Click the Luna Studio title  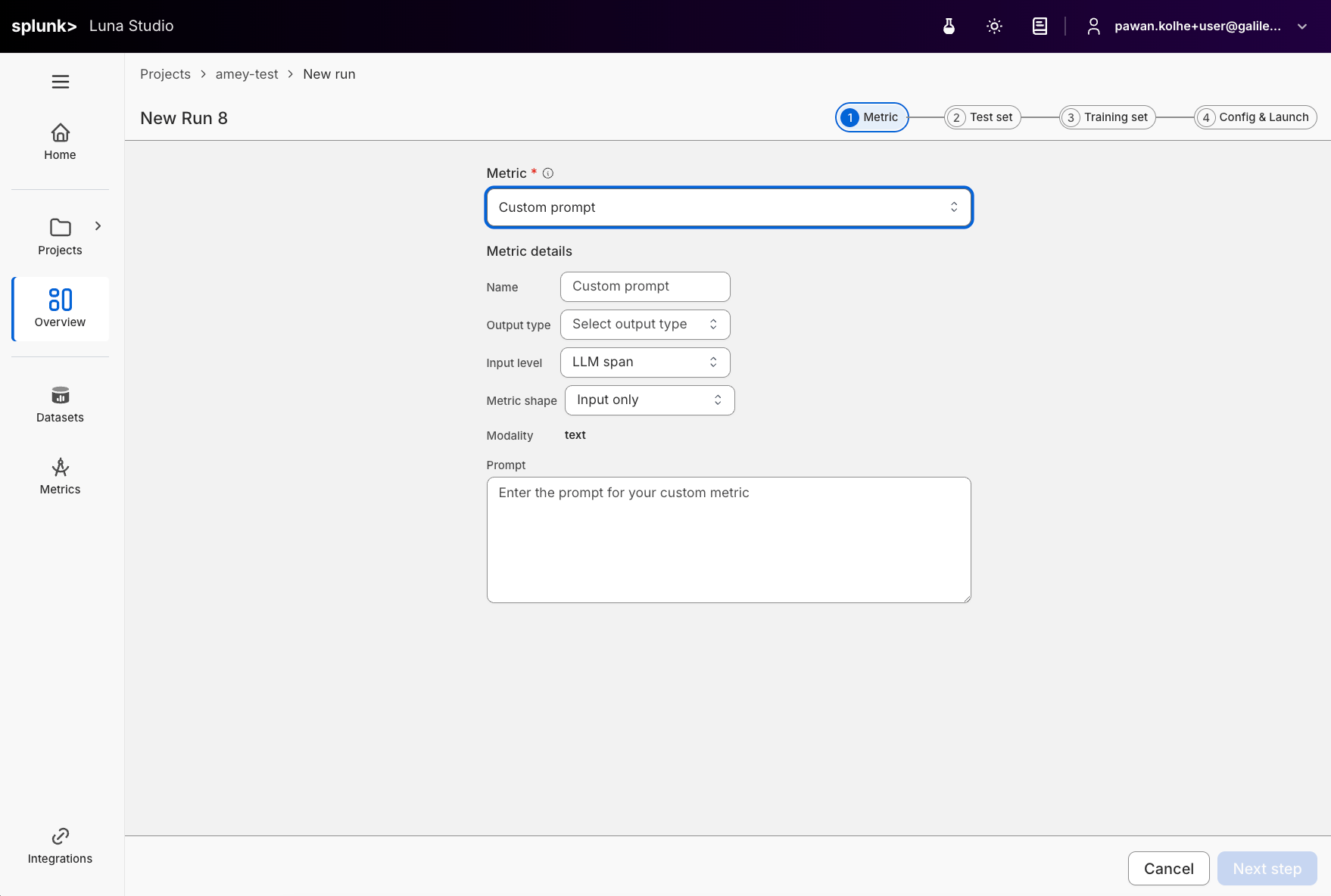click(x=131, y=26)
